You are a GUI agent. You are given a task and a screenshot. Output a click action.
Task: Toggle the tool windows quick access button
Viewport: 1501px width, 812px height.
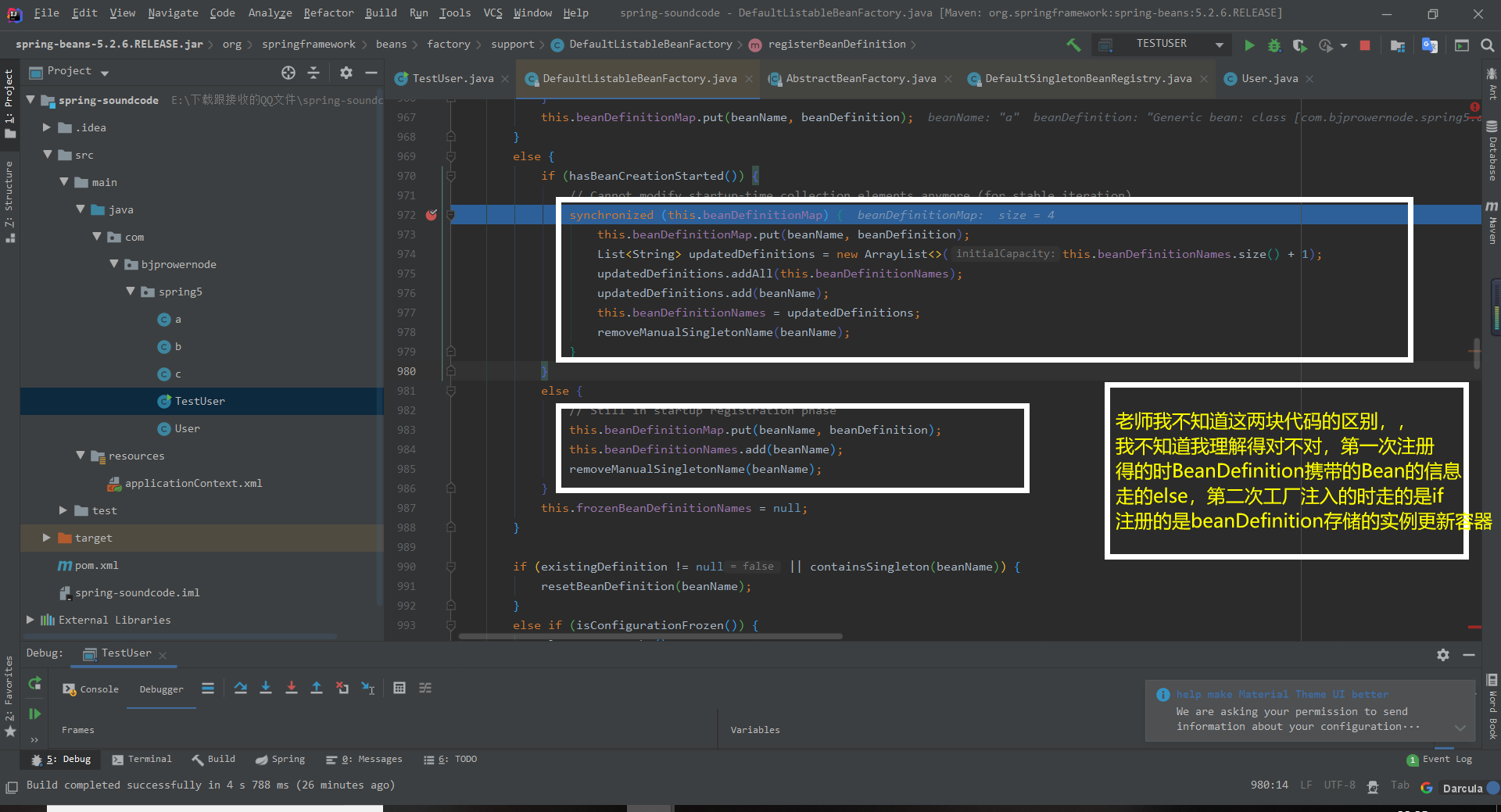pyautogui.click(x=12, y=787)
